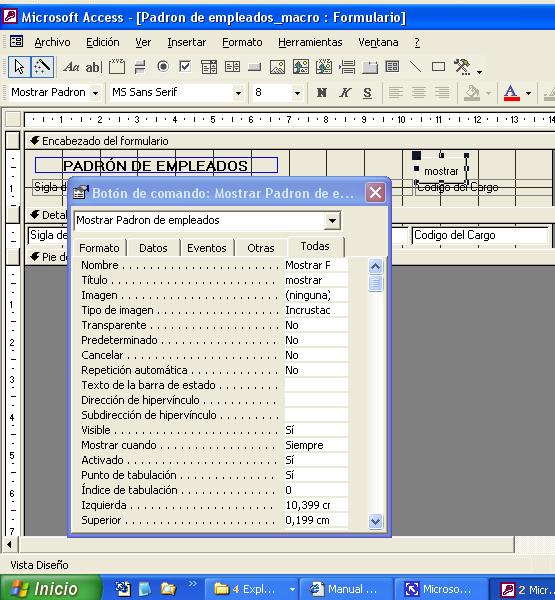Switch to the Manual taskbar window
Screen dimensions: 555x600
point(346,589)
